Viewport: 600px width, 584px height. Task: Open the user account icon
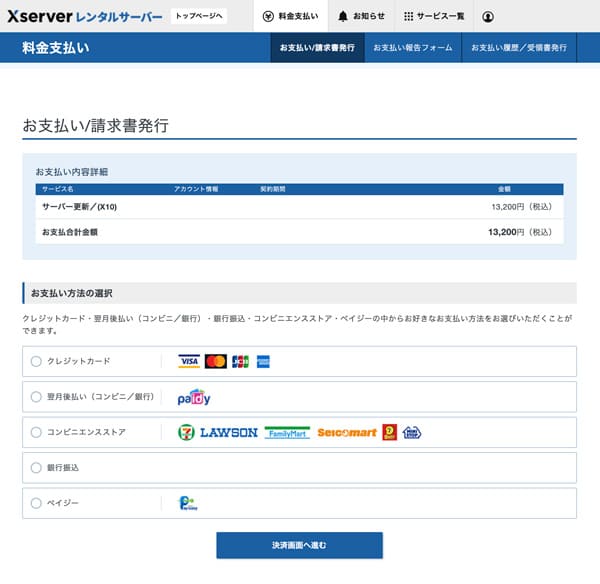tap(488, 17)
